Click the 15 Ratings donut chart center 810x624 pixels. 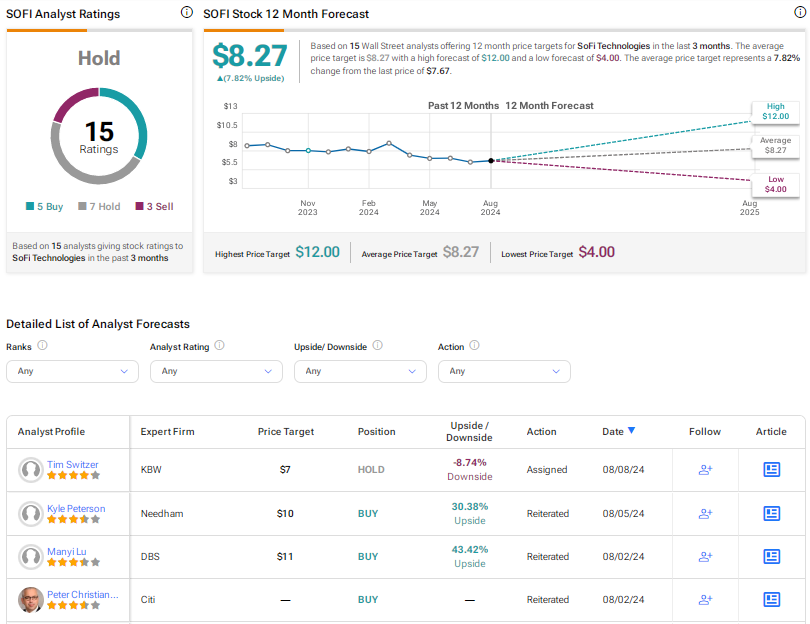(x=99, y=136)
